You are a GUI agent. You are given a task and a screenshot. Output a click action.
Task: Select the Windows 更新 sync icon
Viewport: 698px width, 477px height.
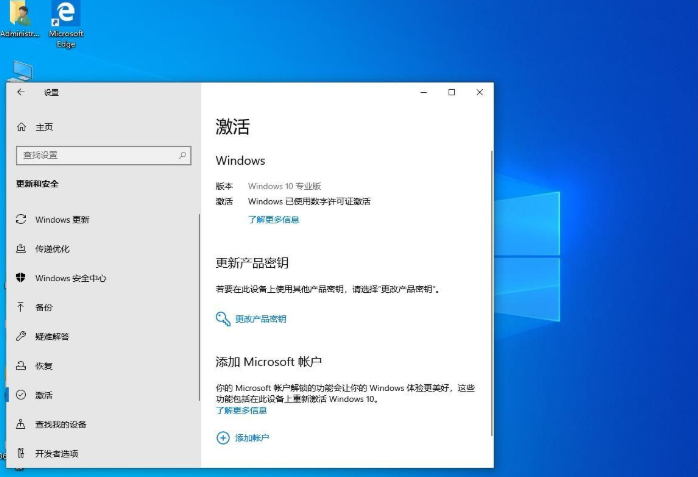coord(21,219)
